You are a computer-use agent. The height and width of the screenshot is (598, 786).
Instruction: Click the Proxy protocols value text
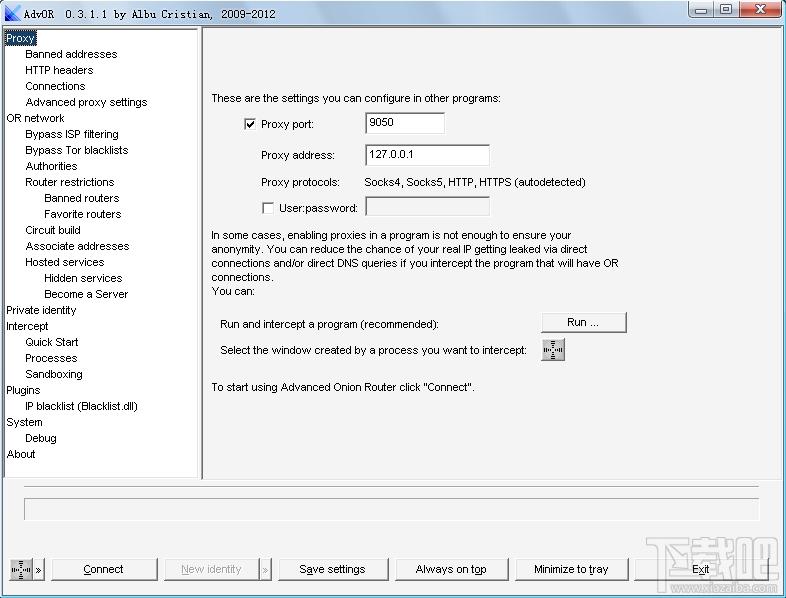pos(475,182)
